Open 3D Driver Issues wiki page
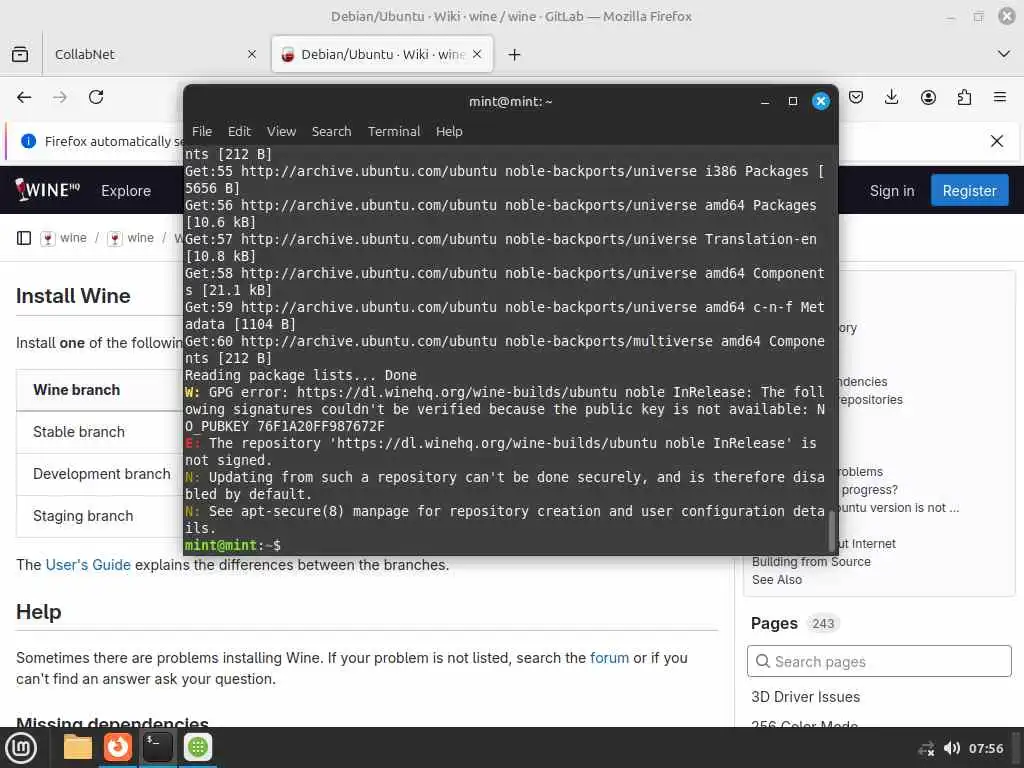 click(x=805, y=697)
